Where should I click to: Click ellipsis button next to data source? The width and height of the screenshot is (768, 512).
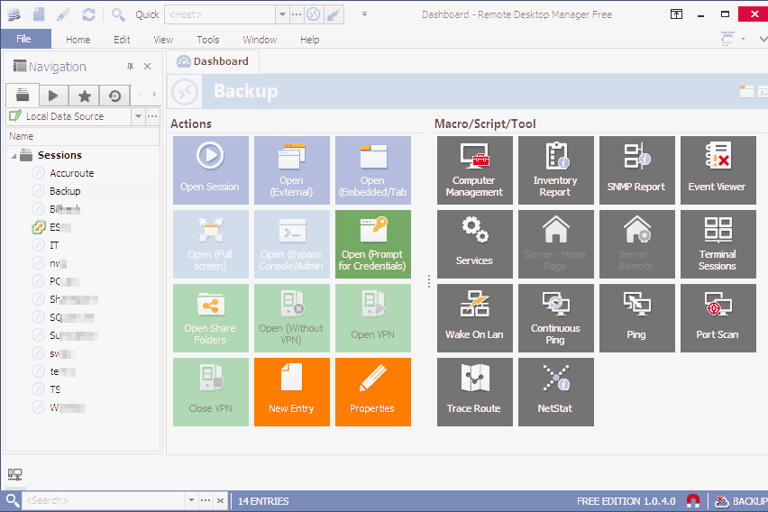[152, 116]
